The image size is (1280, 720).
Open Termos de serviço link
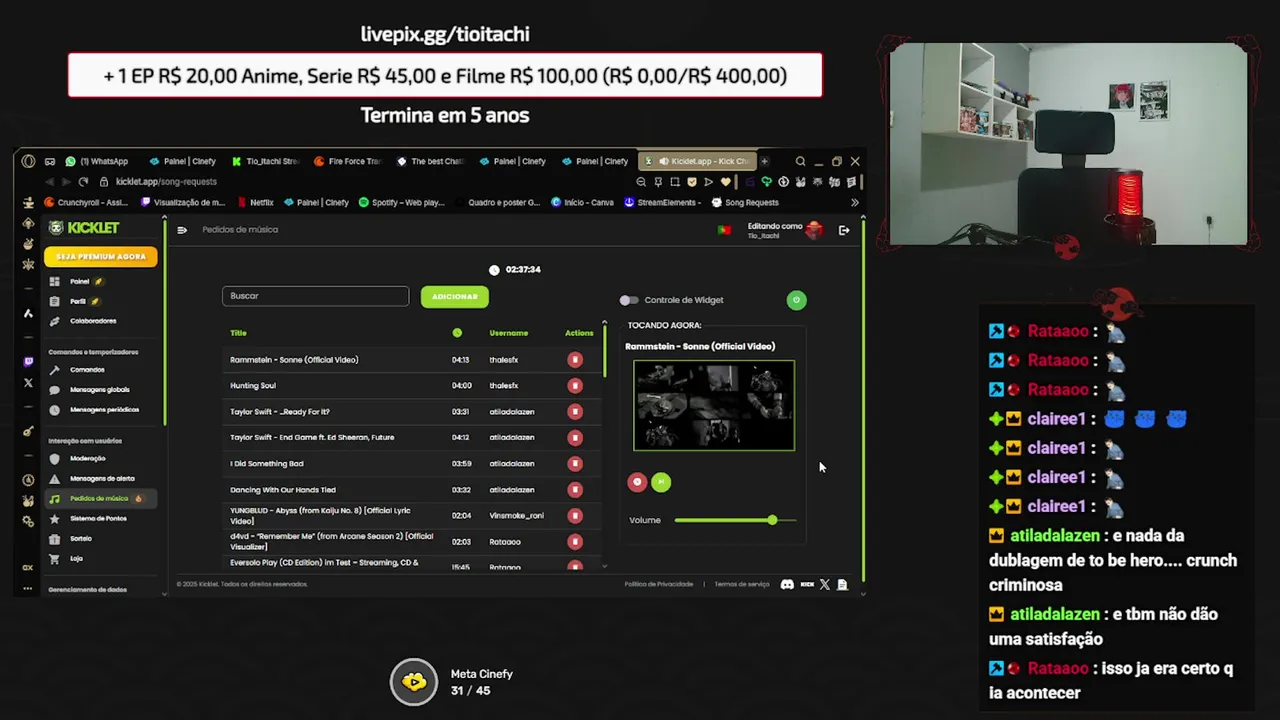pyautogui.click(x=742, y=584)
